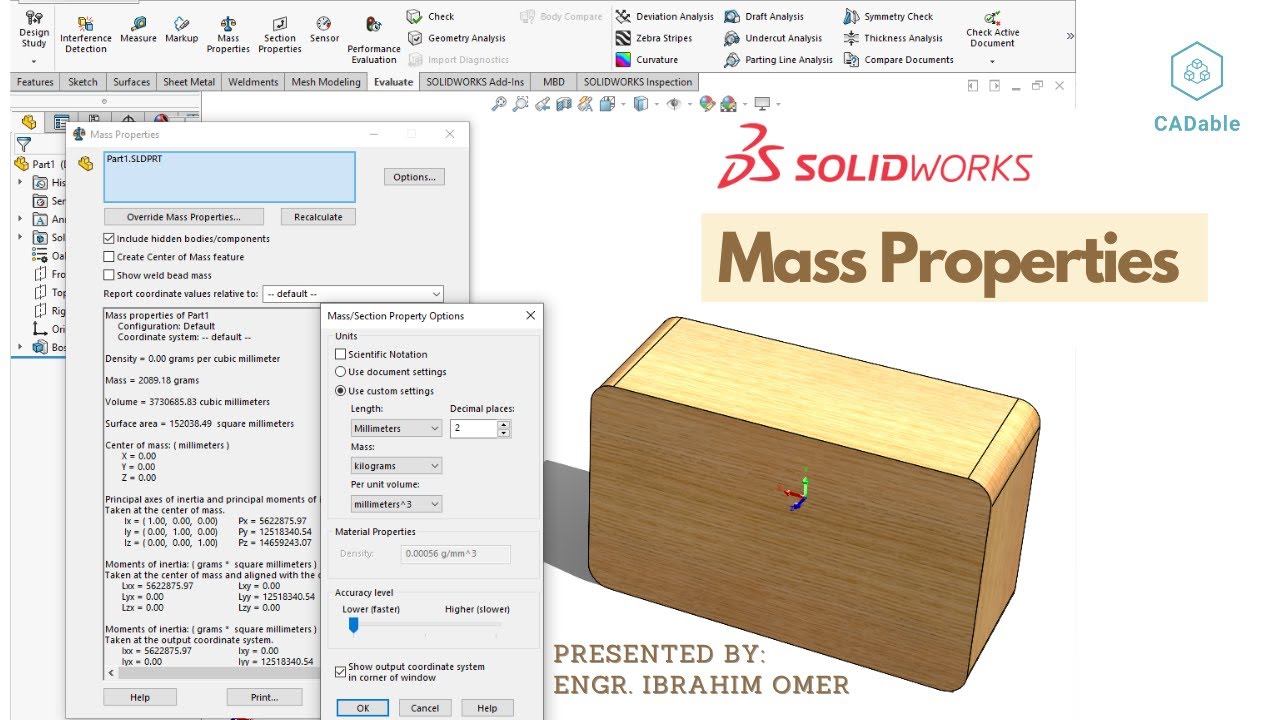
Task: Click the Recalculate button
Action: coord(318,216)
